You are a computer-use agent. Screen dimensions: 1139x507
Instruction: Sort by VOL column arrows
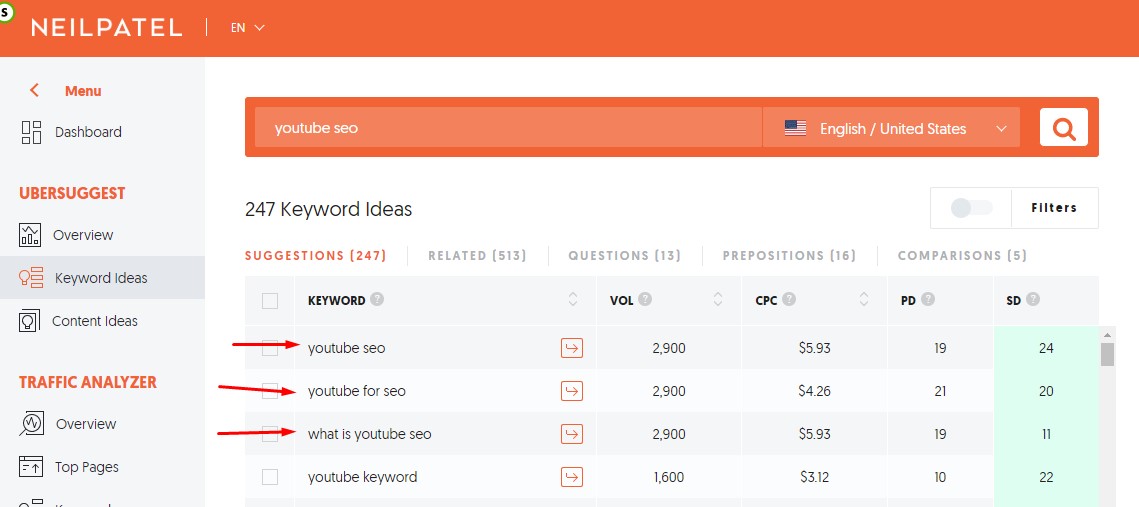coord(718,299)
